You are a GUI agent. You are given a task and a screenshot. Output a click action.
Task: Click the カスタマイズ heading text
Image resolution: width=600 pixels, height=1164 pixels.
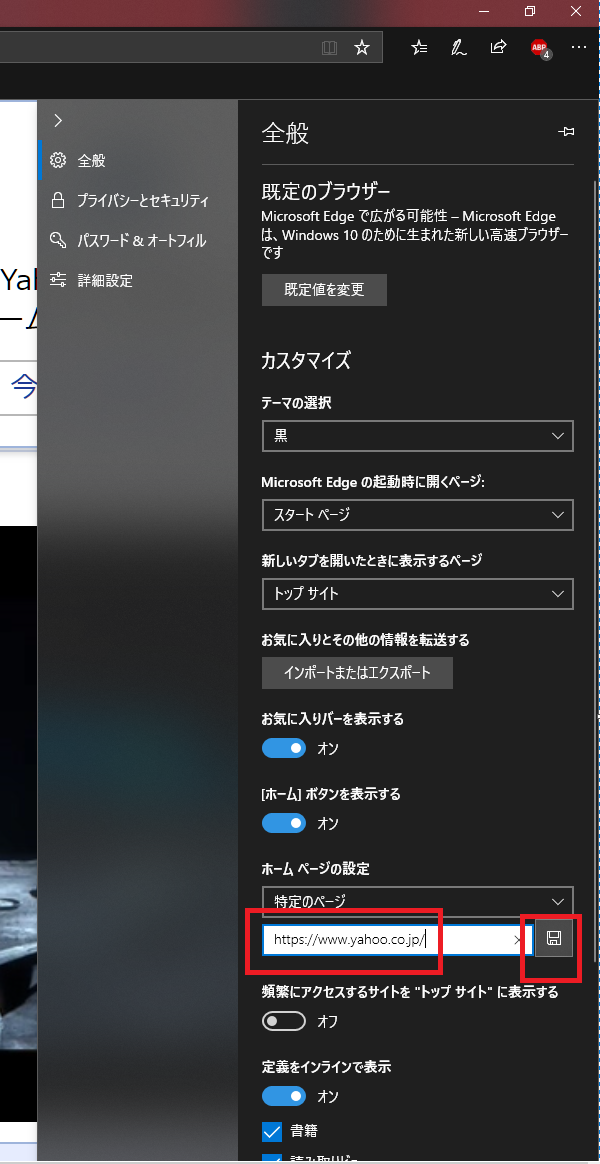(x=306, y=361)
